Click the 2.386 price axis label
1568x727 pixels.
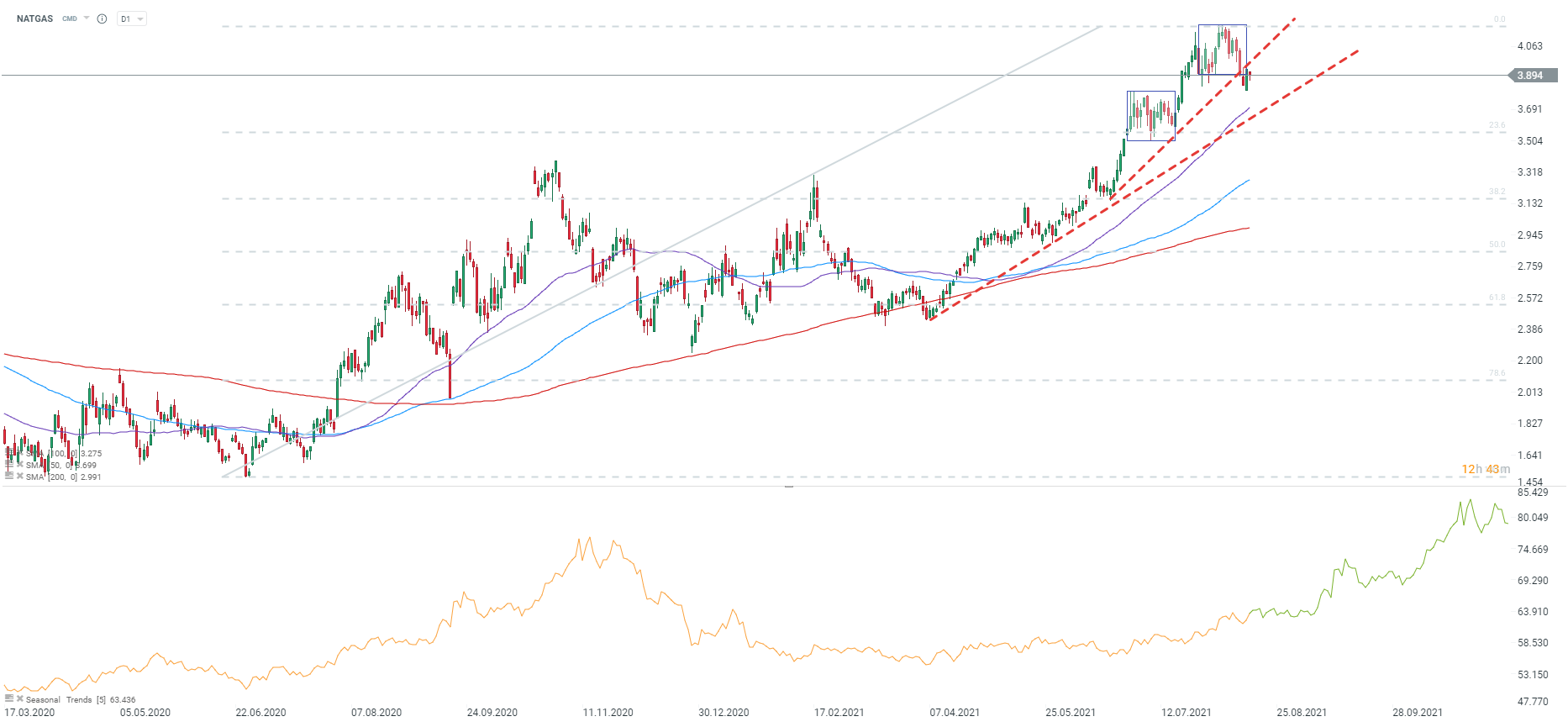pyautogui.click(x=1530, y=329)
